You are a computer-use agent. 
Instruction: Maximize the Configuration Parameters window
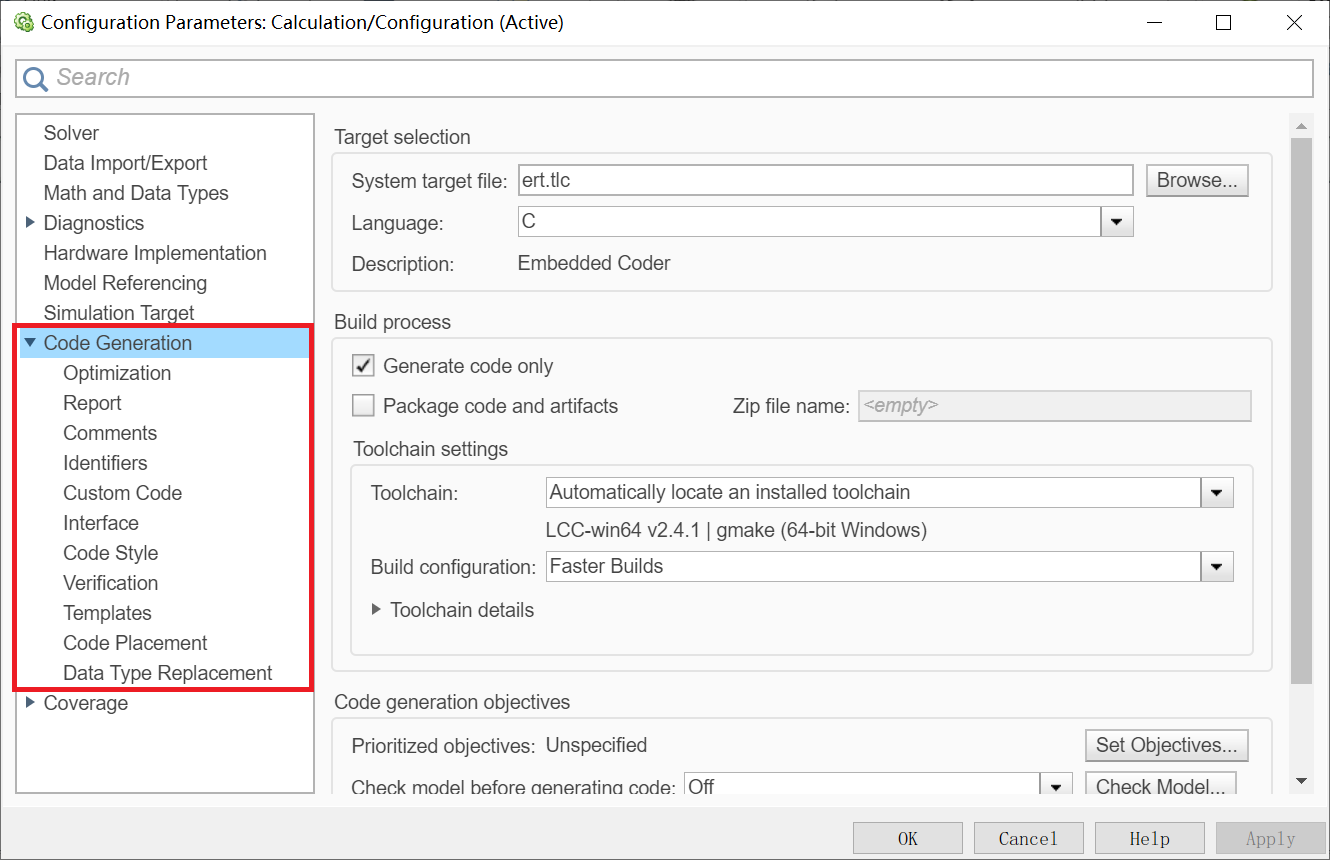tap(1223, 22)
